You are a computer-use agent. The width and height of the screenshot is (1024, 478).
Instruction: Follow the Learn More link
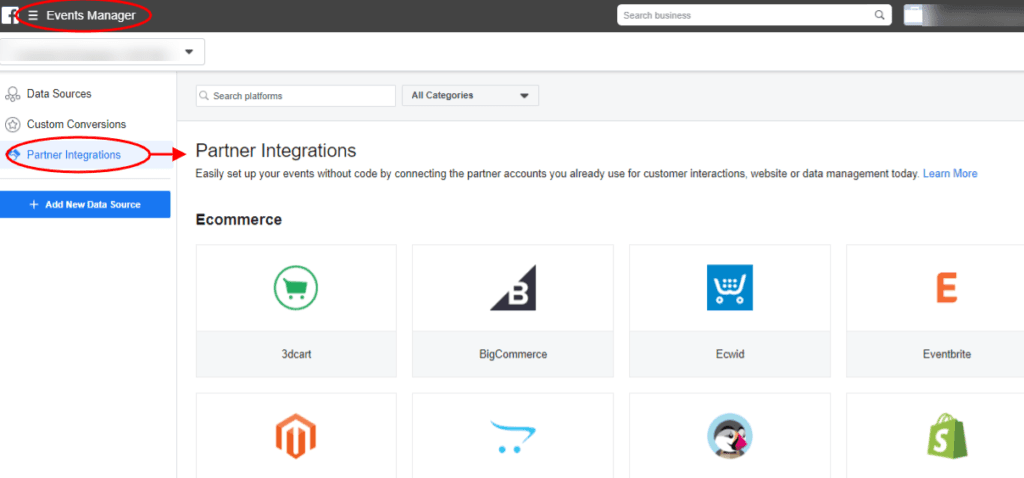(950, 174)
